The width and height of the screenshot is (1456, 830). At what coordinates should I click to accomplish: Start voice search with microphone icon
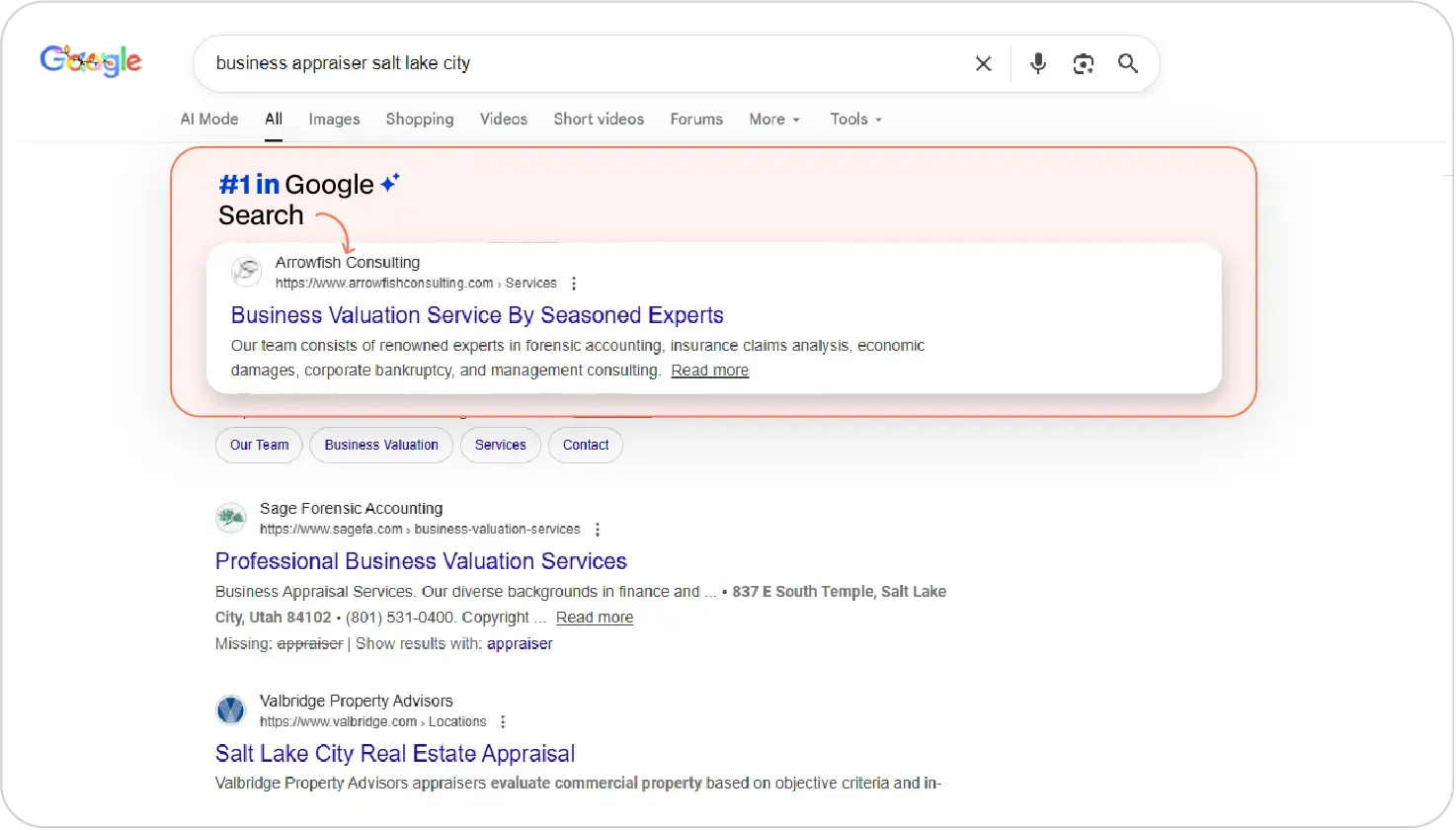pyautogui.click(x=1037, y=64)
